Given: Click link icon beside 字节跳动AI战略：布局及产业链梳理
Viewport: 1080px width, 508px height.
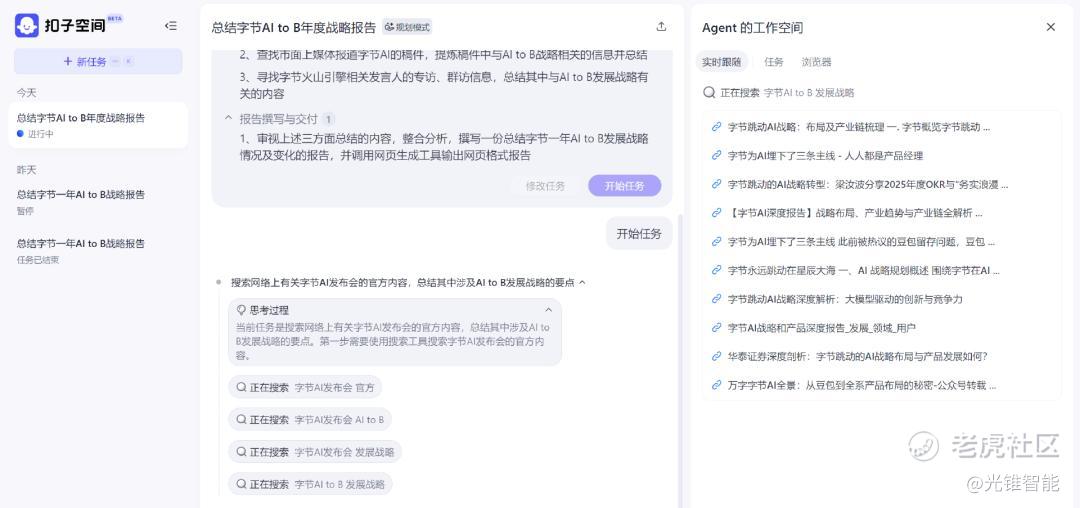Looking at the screenshot, I should click(716, 127).
